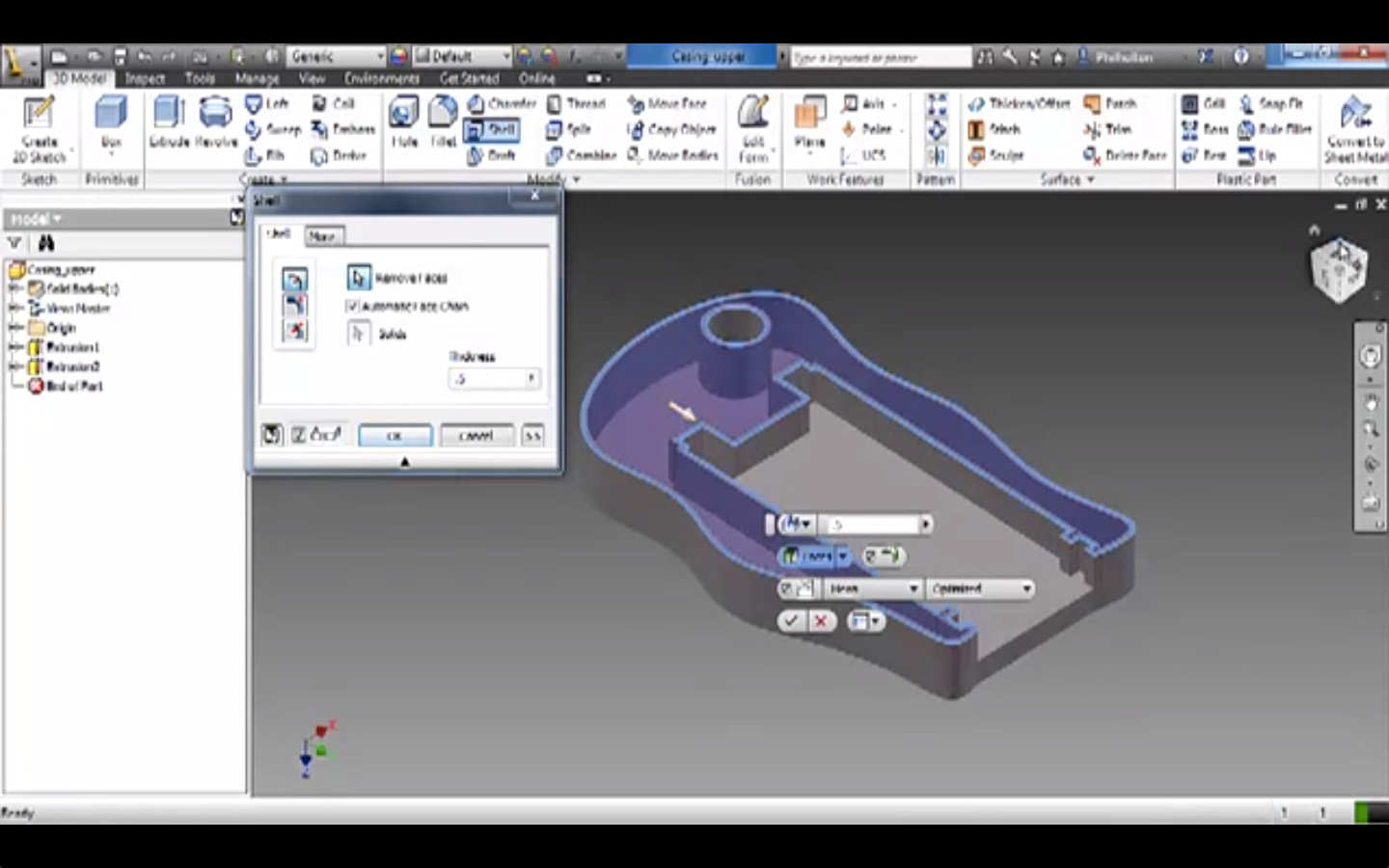The width and height of the screenshot is (1389, 868).
Task: Launch the Create 2D Sketch tool
Action: point(38,121)
